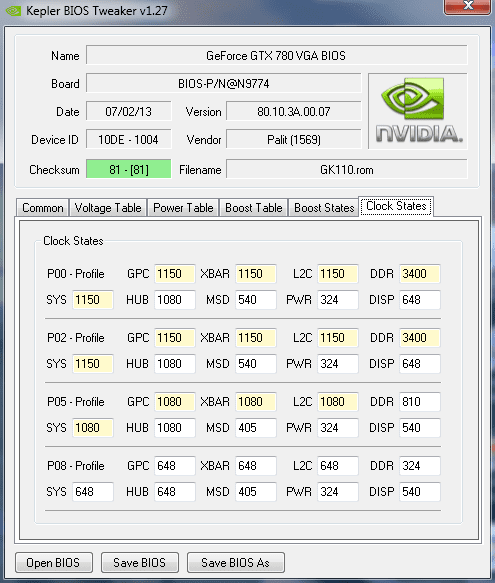Edit the P05 profile SYS field 1080

[93, 428]
